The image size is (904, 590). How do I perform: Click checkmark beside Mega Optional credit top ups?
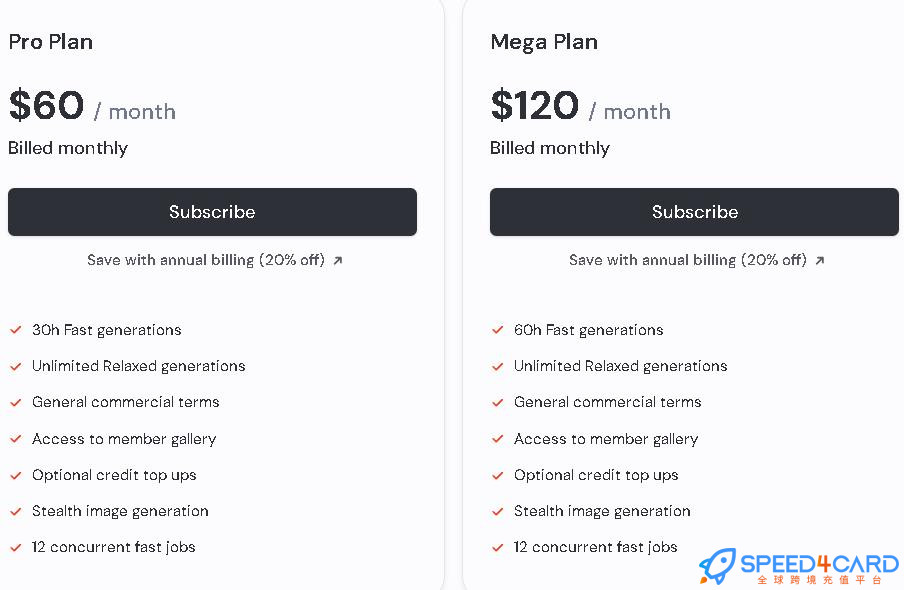point(498,475)
